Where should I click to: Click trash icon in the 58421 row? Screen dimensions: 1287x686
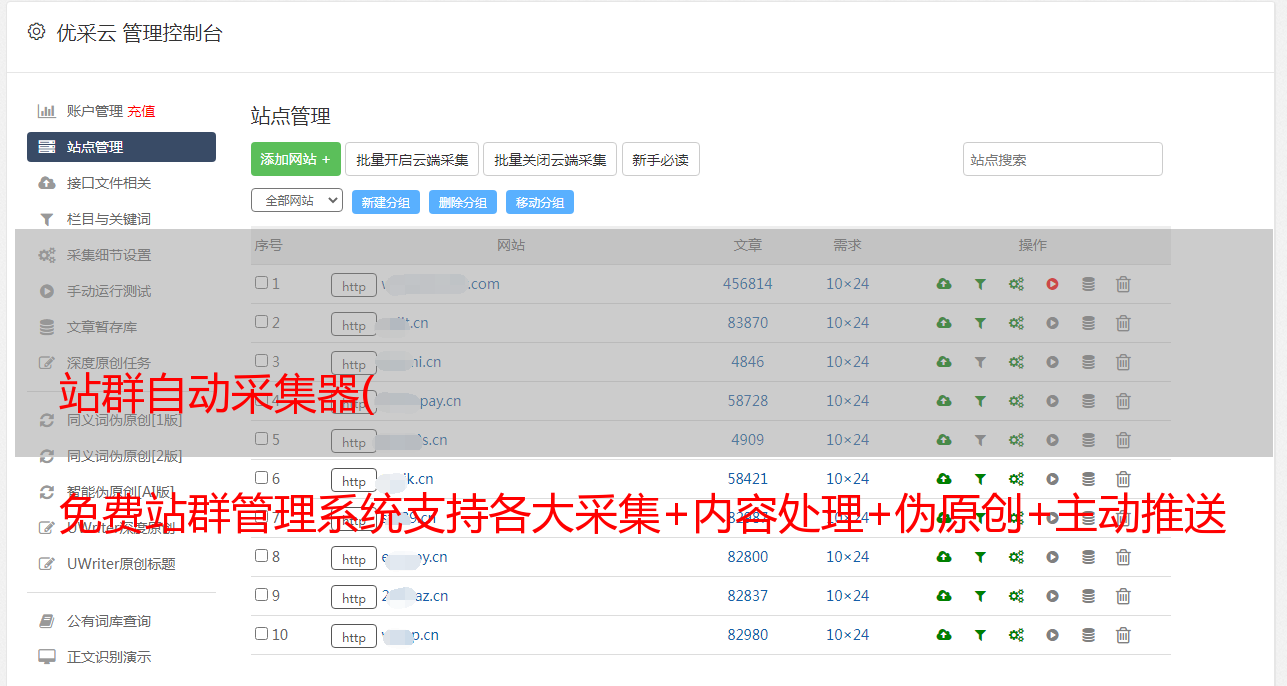pyautogui.click(x=1123, y=479)
